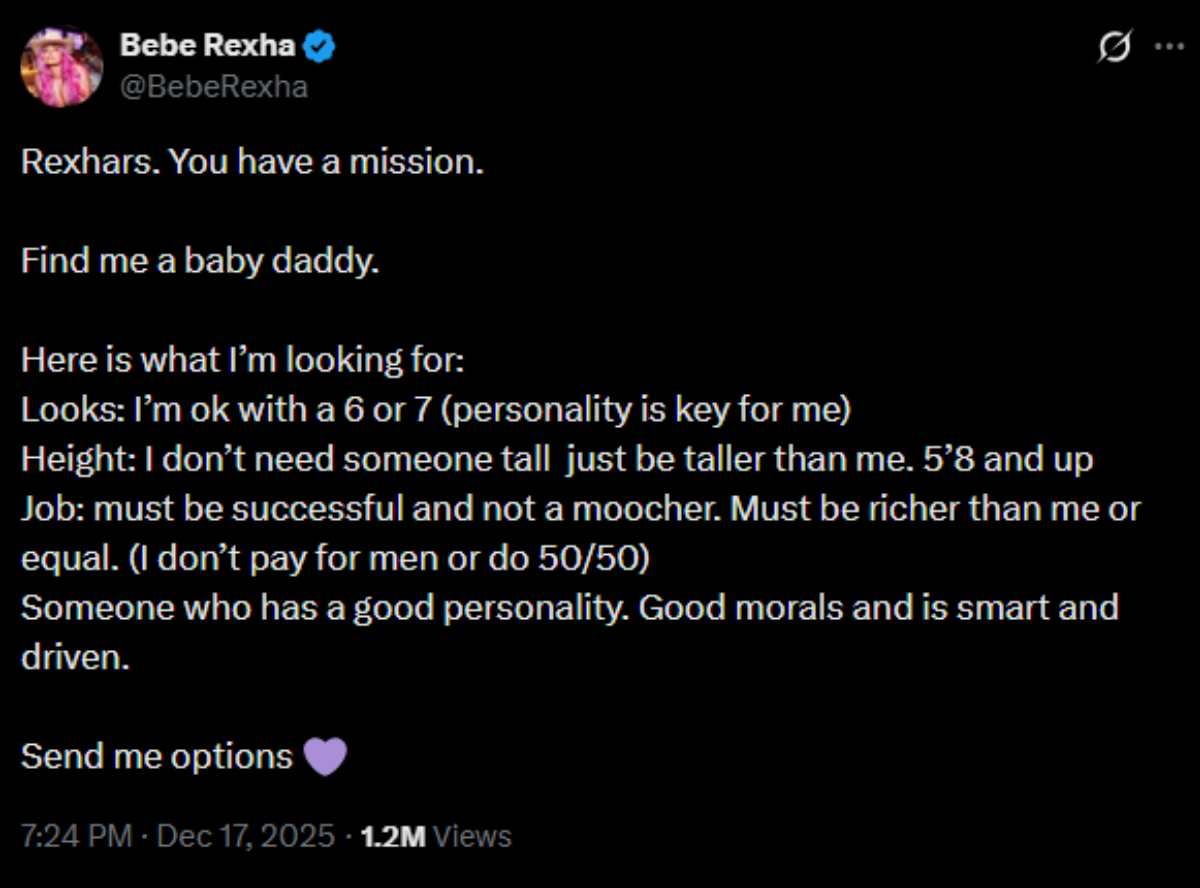The image size is (1200, 888).
Task: Click the 7:24 PM time text
Action: point(76,836)
